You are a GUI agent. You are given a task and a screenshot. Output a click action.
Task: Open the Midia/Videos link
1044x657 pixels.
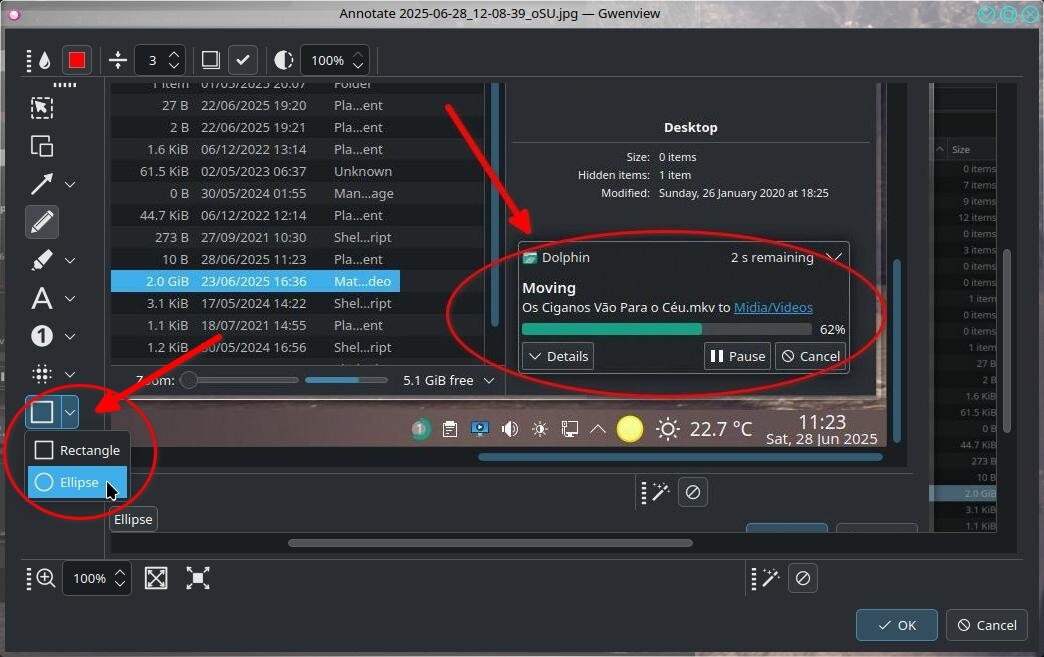coord(773,308)
